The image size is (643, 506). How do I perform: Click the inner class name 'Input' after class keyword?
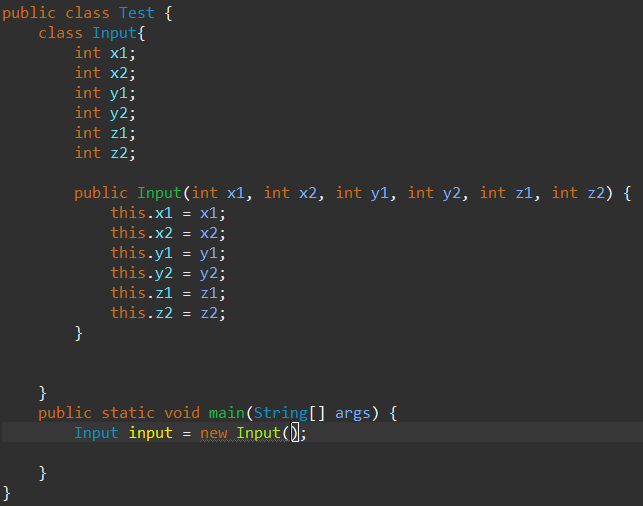[114, 33]
